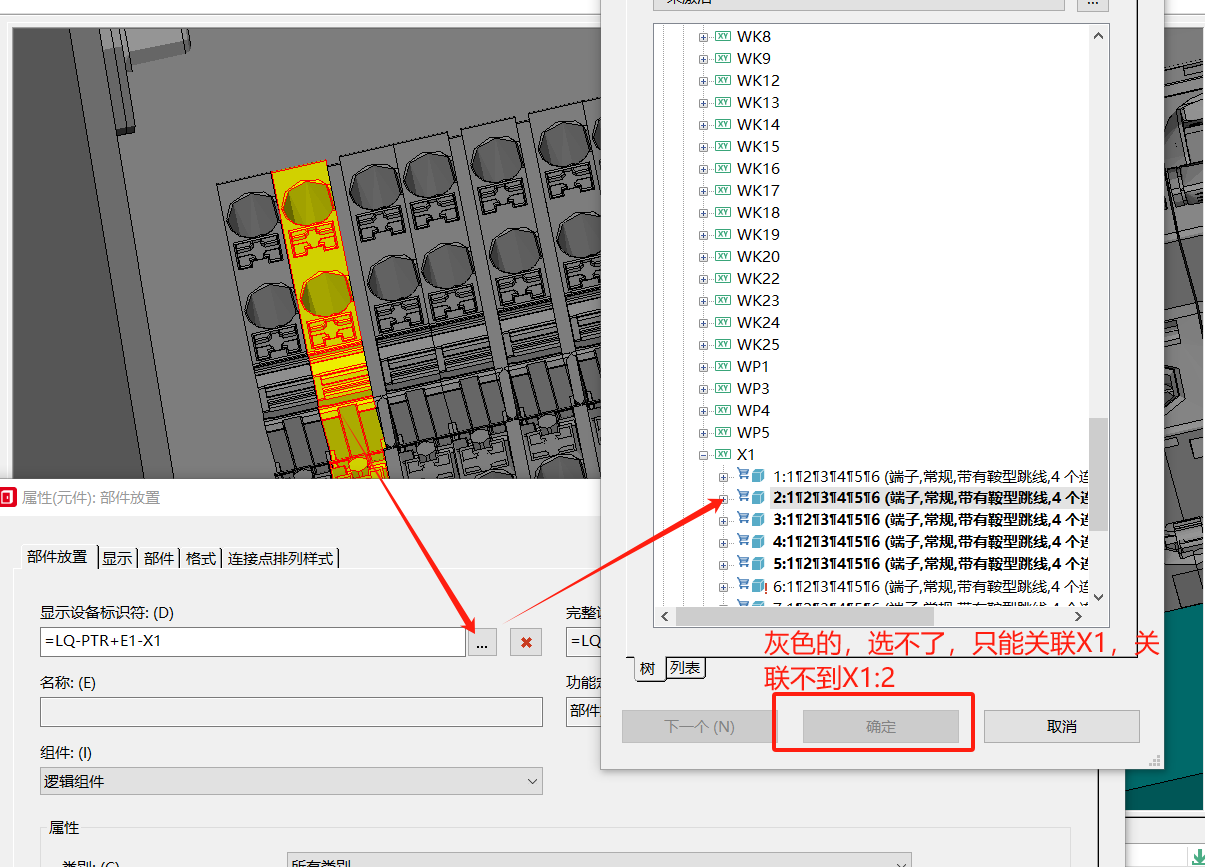This screenshot has height=867, width=1205.
Task: Click the red X delete button
Action: pyautogui.click(x=526, y=643)
